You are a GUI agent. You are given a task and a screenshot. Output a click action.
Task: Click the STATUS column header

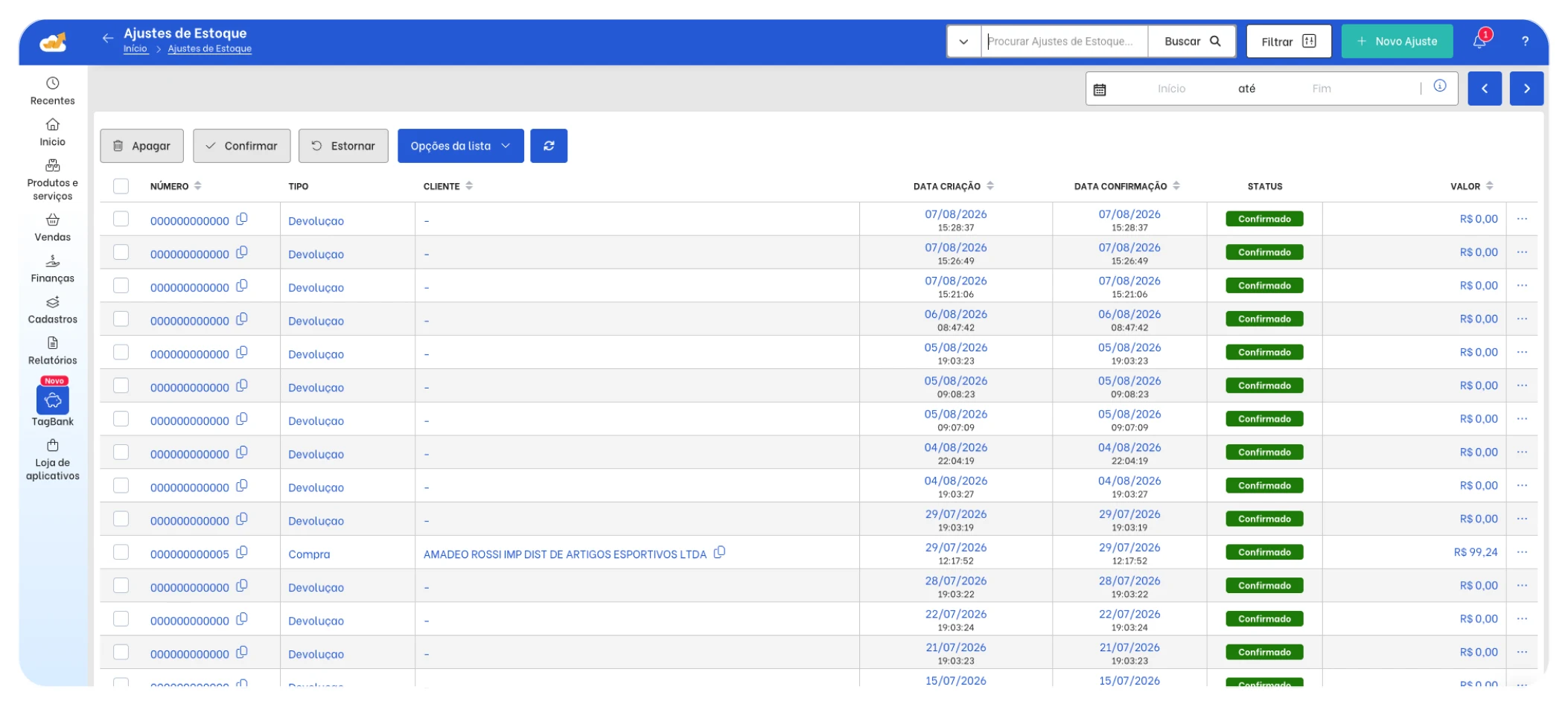click(1265, 186)
